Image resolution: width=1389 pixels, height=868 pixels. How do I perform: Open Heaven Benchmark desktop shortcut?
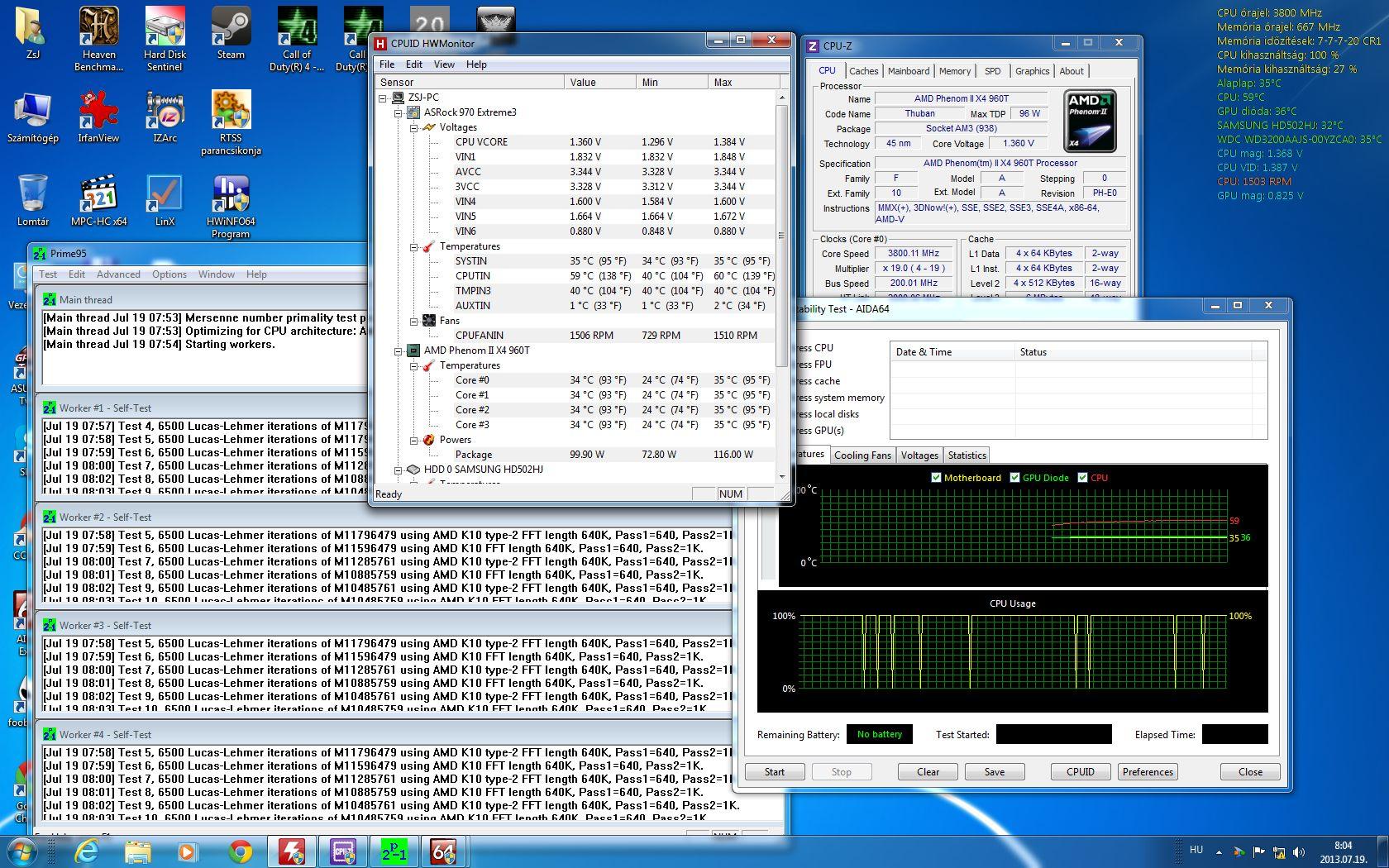[x=98, y=37]
